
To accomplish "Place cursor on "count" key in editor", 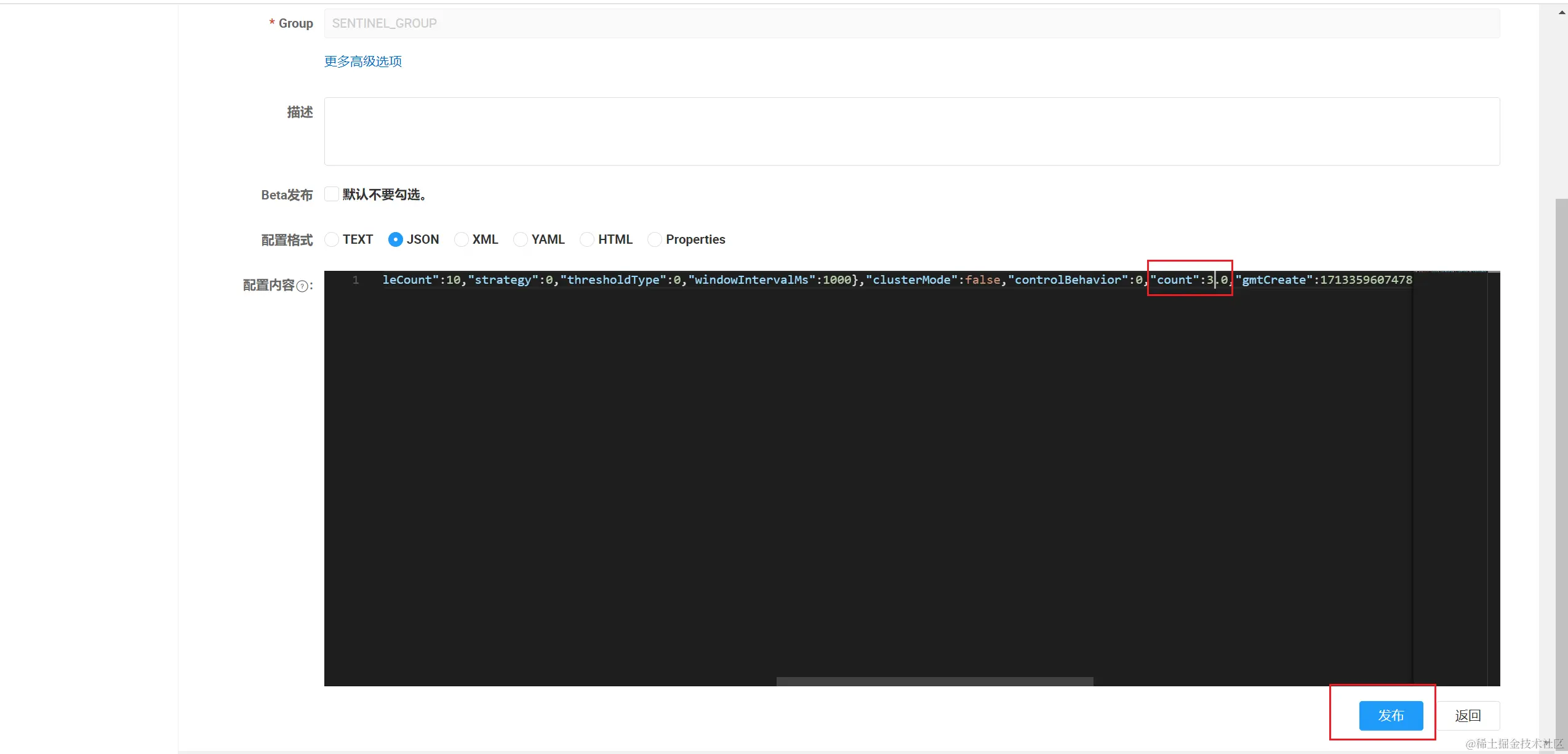I will [1174, 280].
